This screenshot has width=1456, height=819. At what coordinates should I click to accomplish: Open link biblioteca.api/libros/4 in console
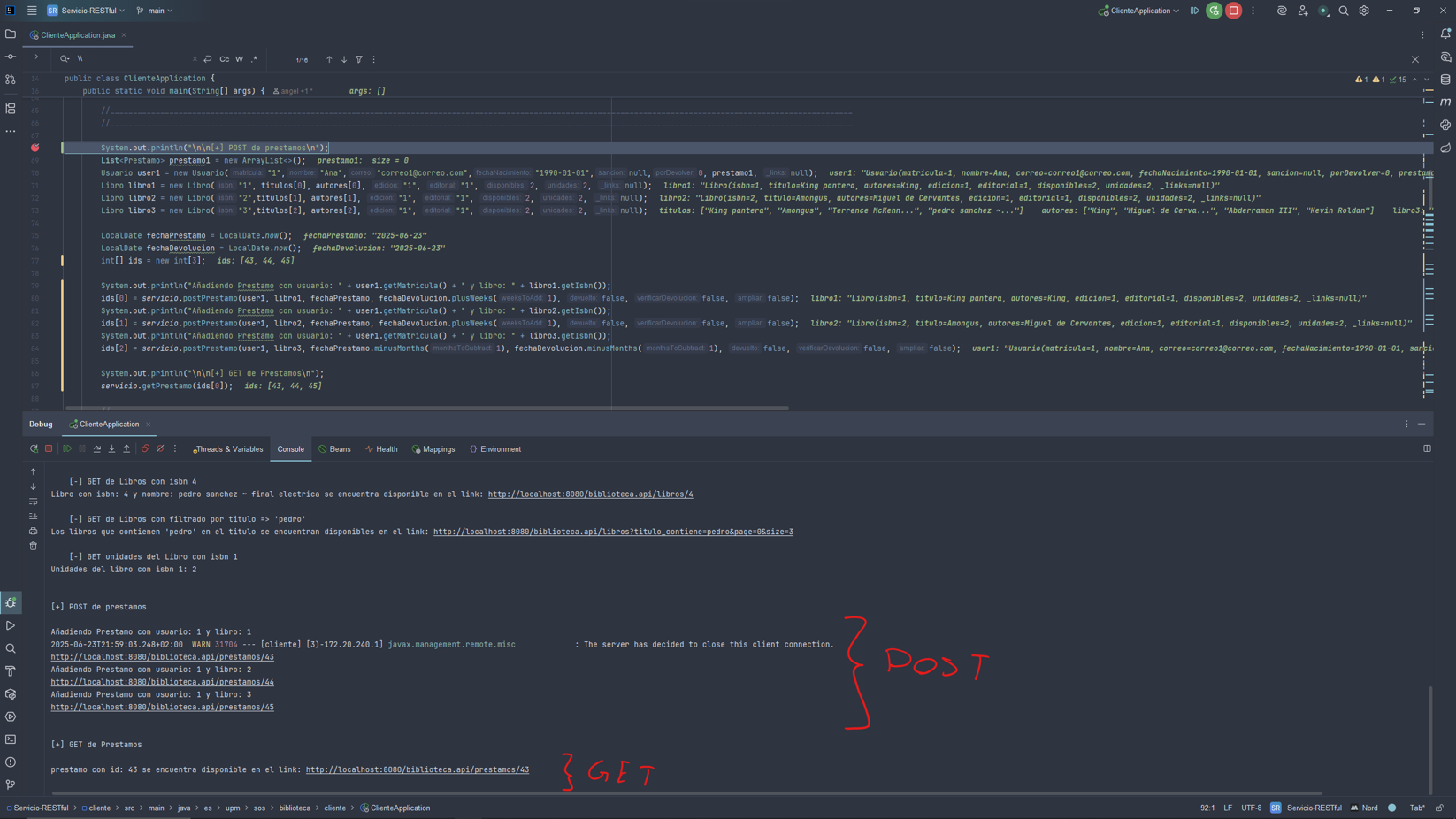point(590,494)
